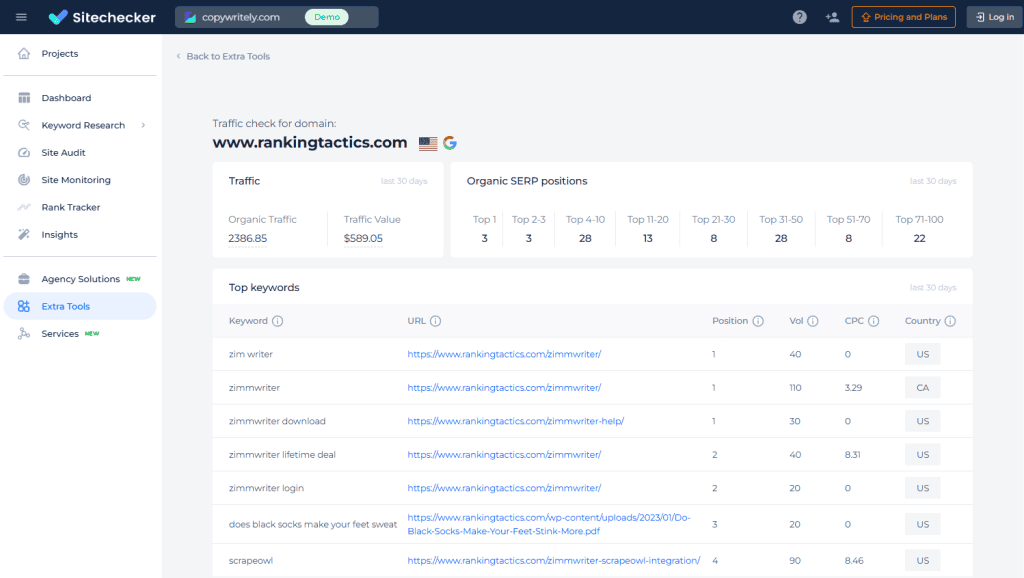Open URL link for zim writer row
The width and height of the screenshot is (1024, 578).
[504, 354]
